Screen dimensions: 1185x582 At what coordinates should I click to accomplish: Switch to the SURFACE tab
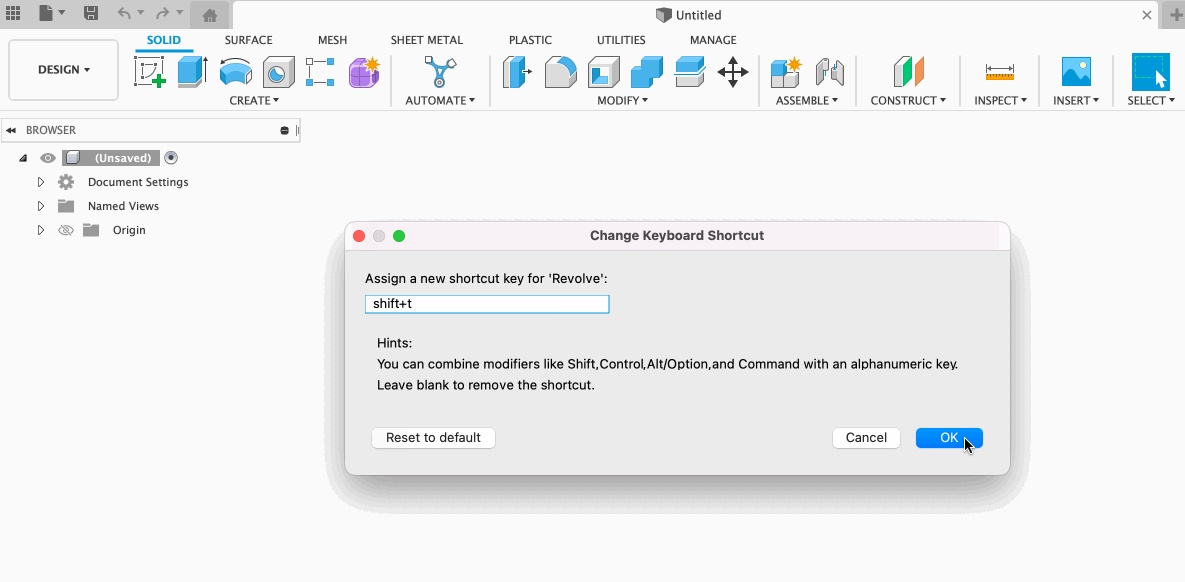tap(248, 40)
